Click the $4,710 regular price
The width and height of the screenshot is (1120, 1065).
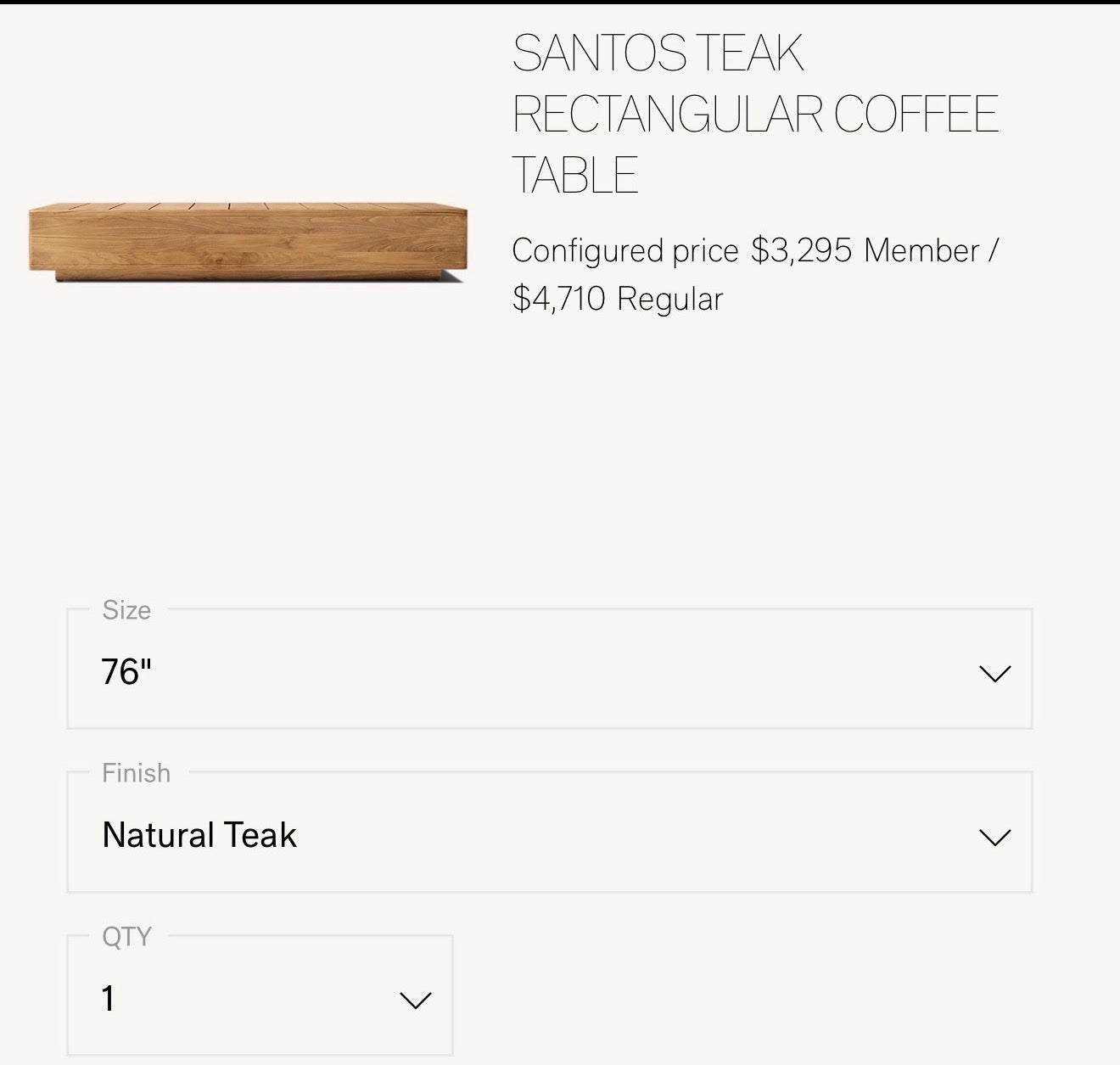pos(558,300)
